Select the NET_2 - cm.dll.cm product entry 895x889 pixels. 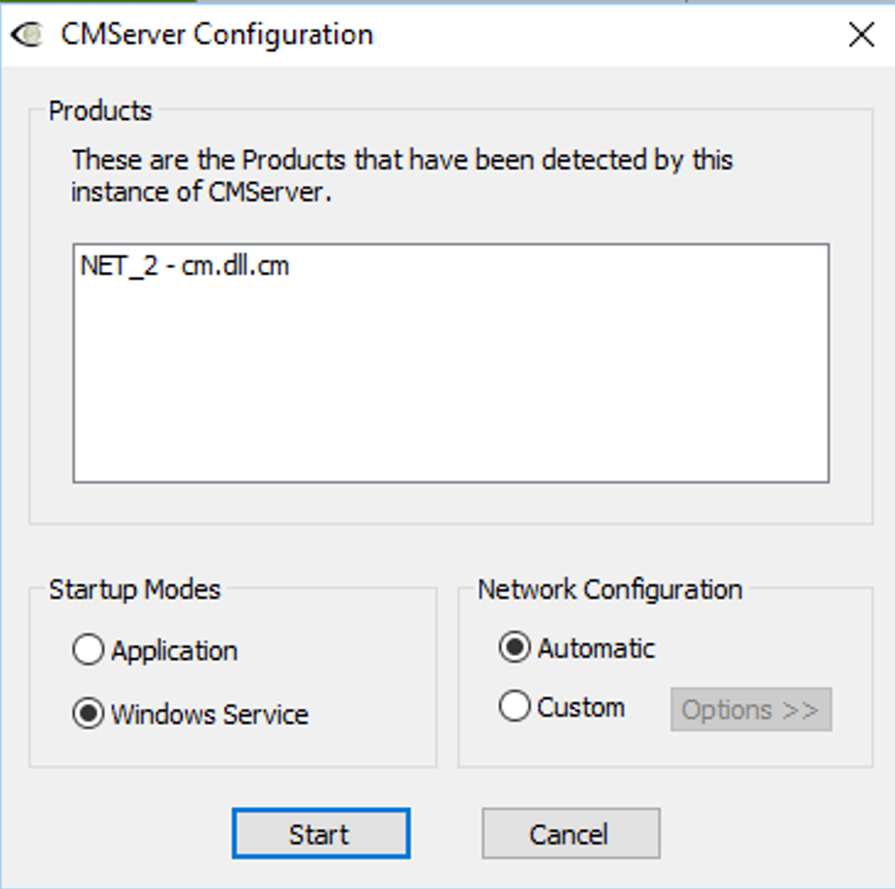[185, 266]
